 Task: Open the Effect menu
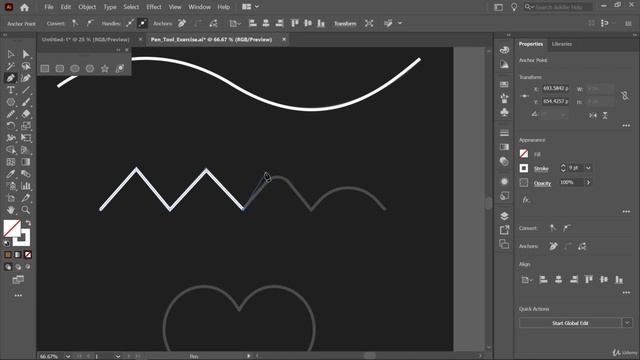pos(154,7)
